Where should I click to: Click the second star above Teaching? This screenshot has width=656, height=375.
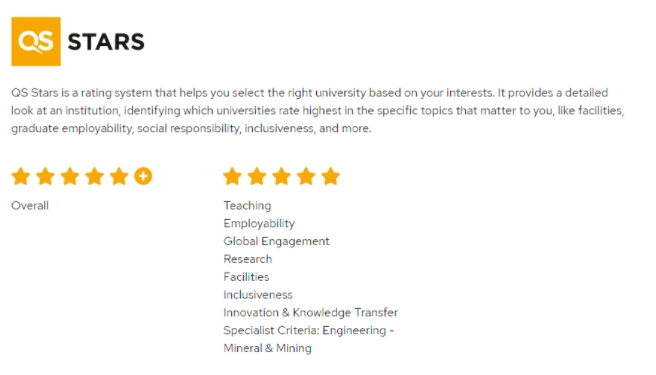point(257,176)
